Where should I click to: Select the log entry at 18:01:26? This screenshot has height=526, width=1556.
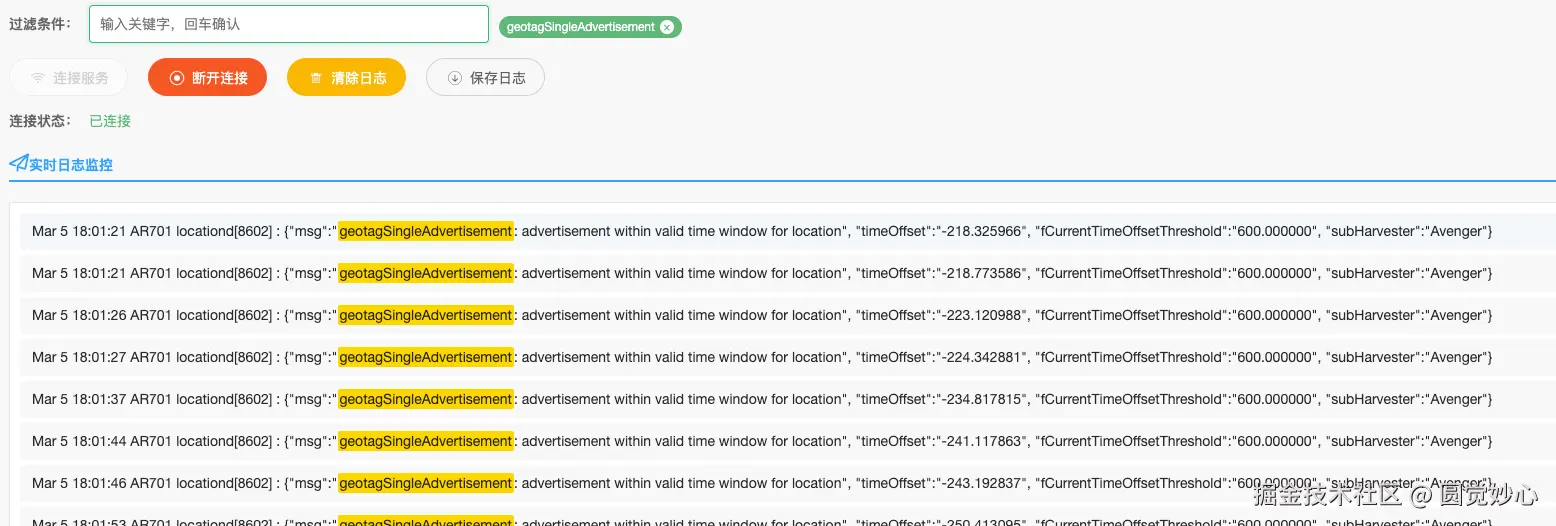[x=760, y=315]
